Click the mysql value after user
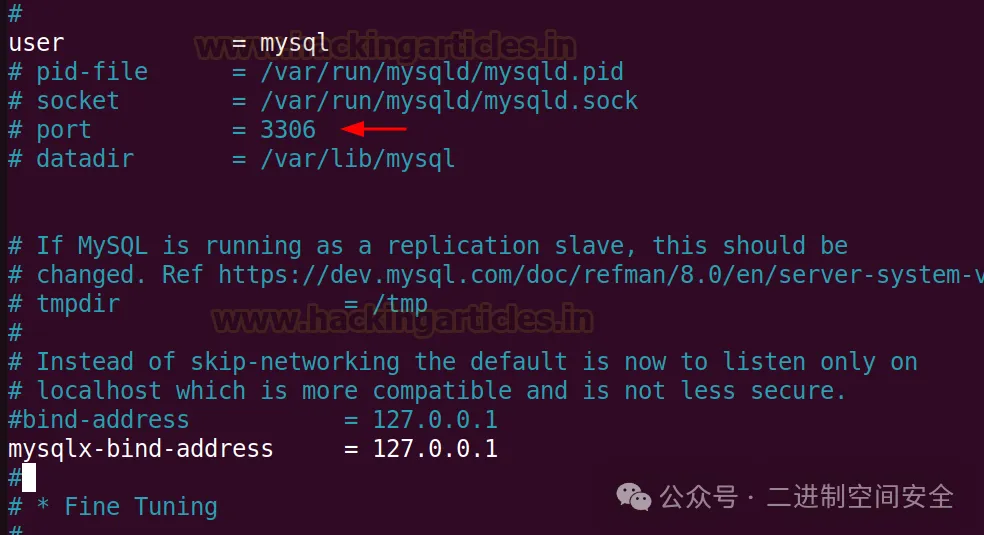 (x=294, y=43)
